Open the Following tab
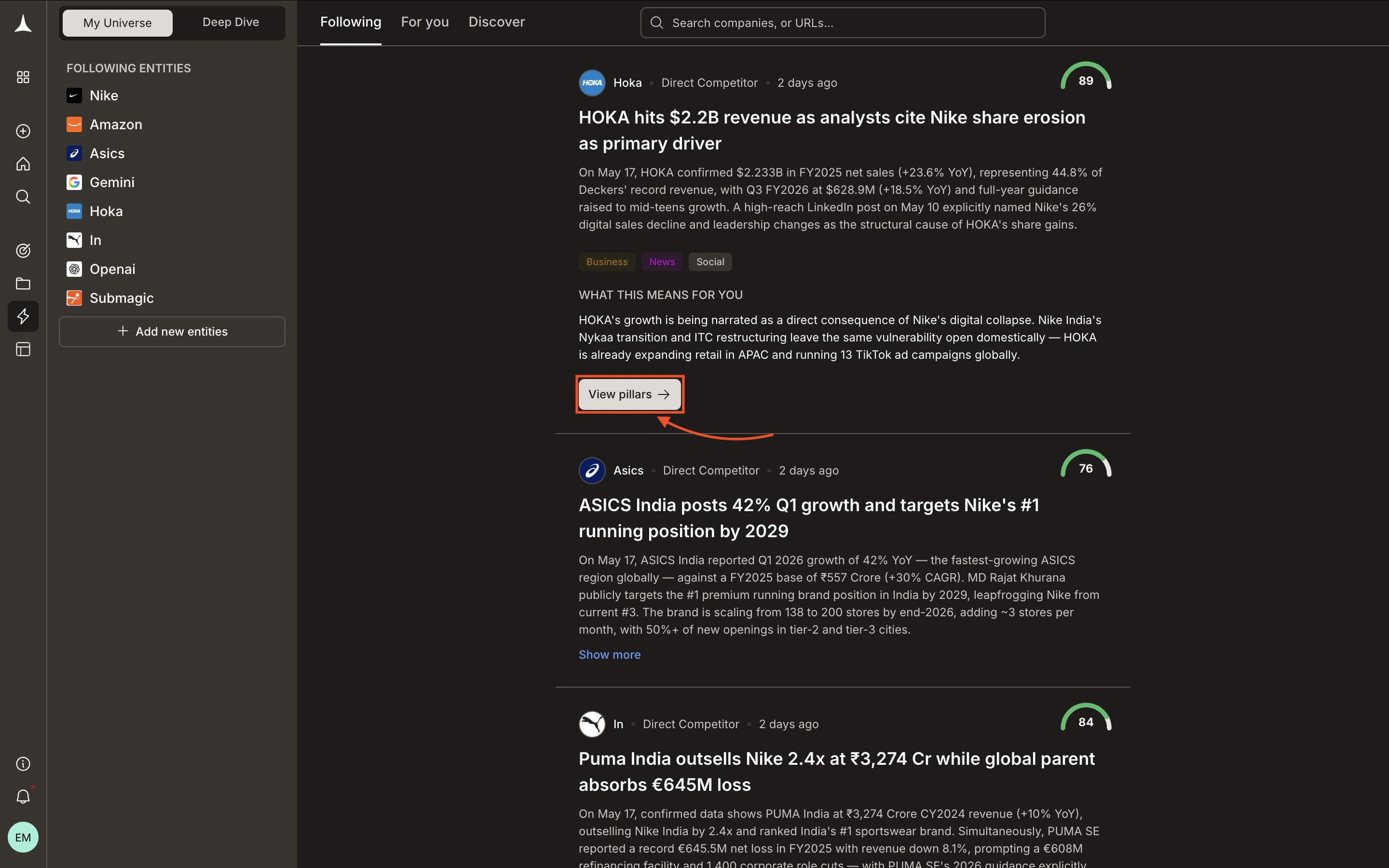1389x868 pixels. pyautogui.click(x=350, y=22)
